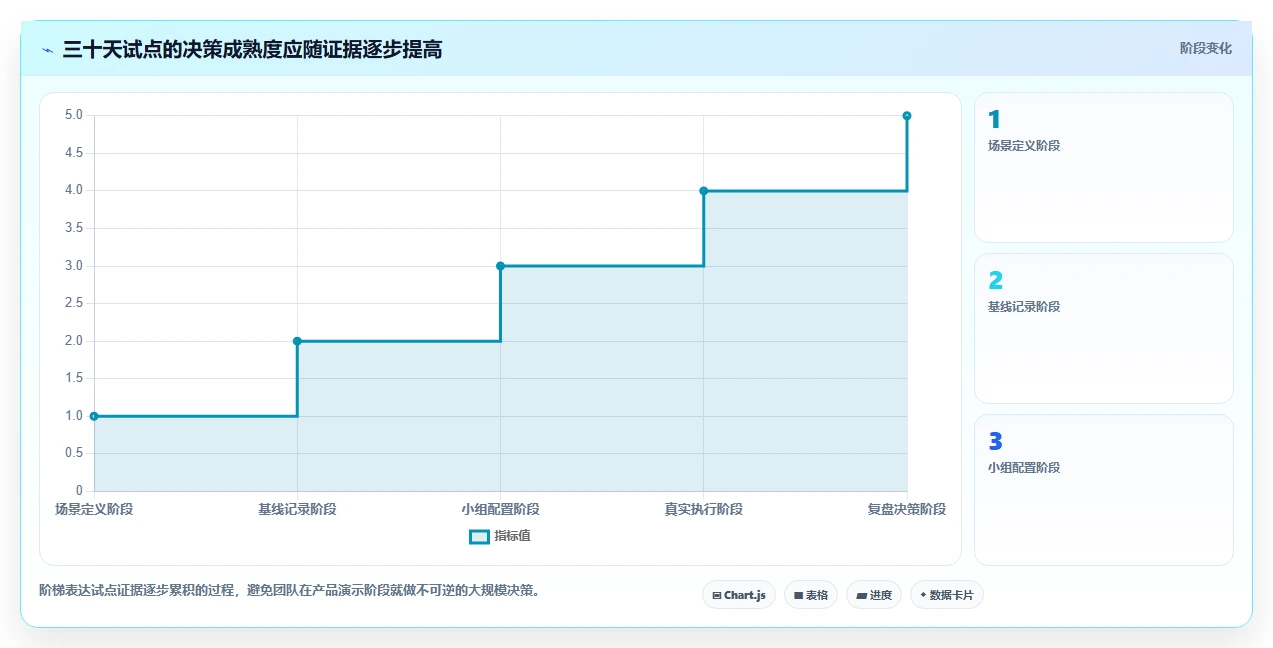Select the Chart.js chip
The width and height of the screenshot is (1273, 648).
[739, 595]
